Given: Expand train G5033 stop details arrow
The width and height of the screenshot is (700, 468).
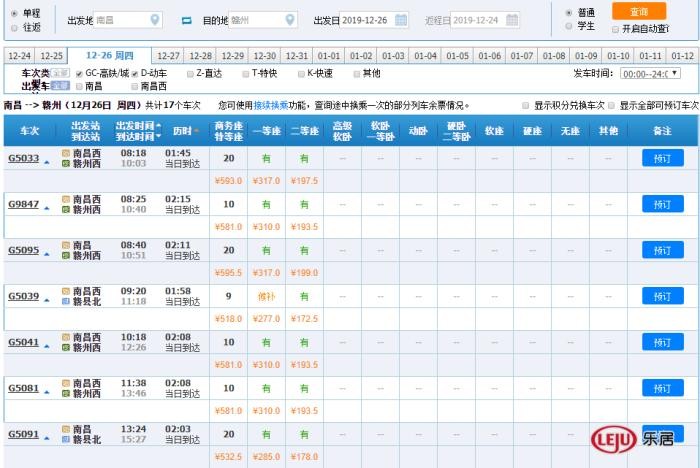Looking at the screenshot, I should coord(46,160).
